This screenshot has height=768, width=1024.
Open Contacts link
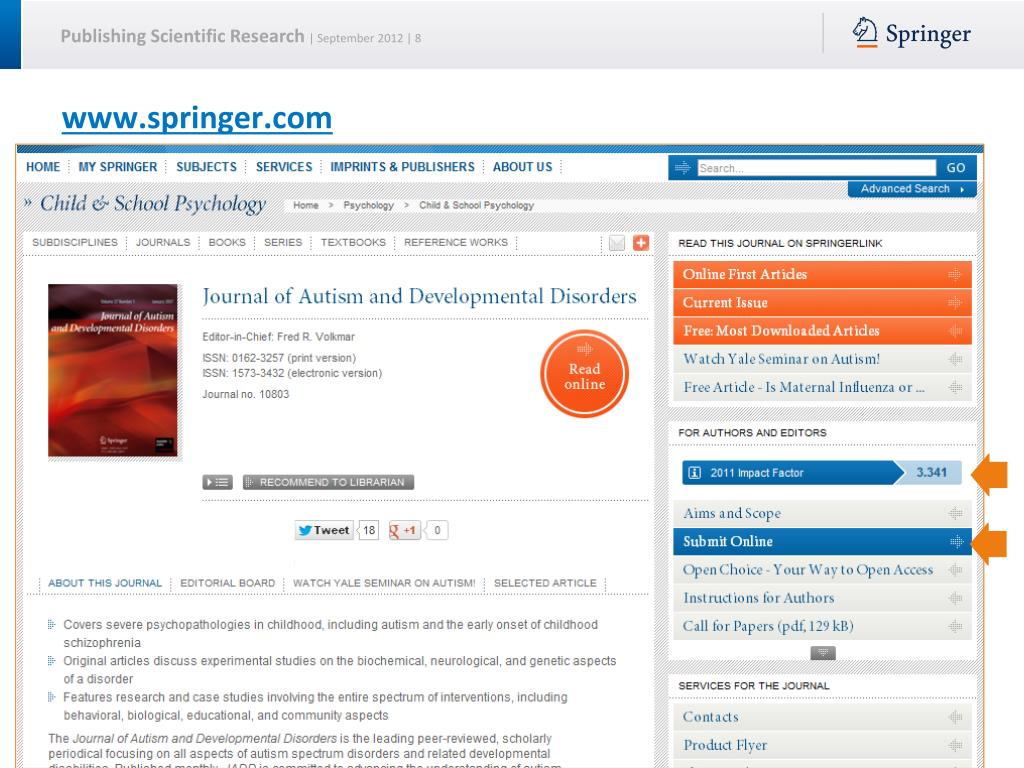click(822, 717)
